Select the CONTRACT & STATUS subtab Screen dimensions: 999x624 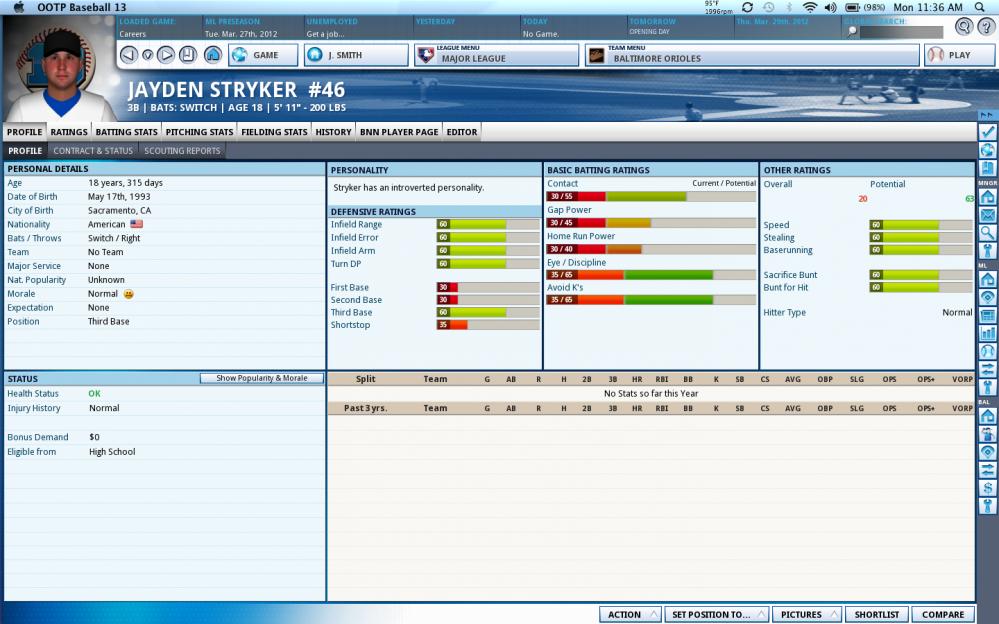[x=93, y=151]
